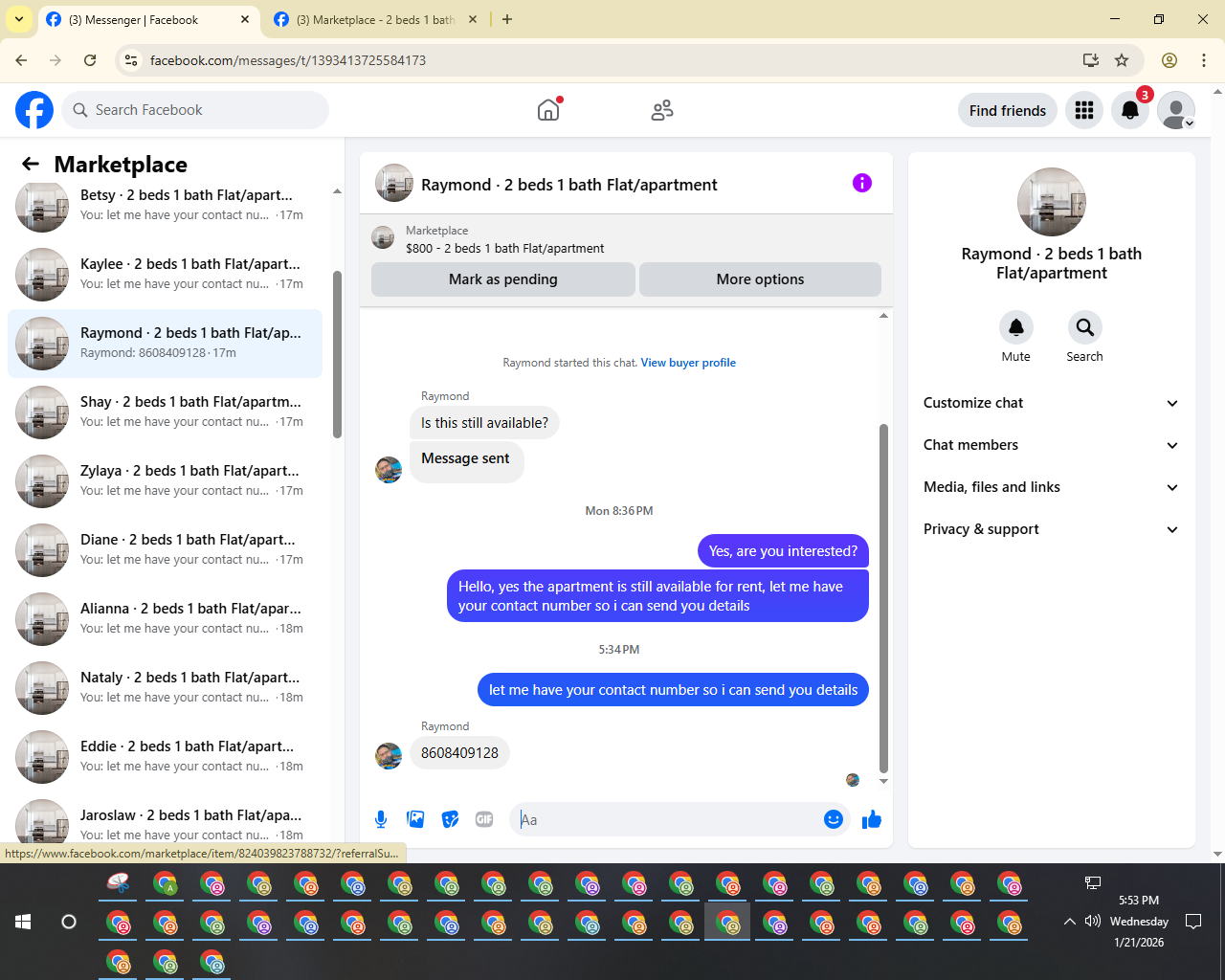Viewport: 1225px width, 980px height.
Task: Open the Friends icon in top navigation
Action: [x=661, y=110]
